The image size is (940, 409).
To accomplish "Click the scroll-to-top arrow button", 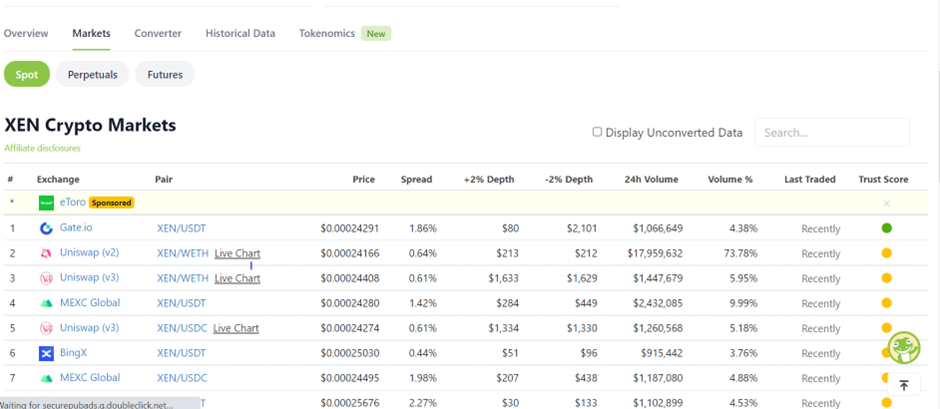I will [x=904, y=385].
